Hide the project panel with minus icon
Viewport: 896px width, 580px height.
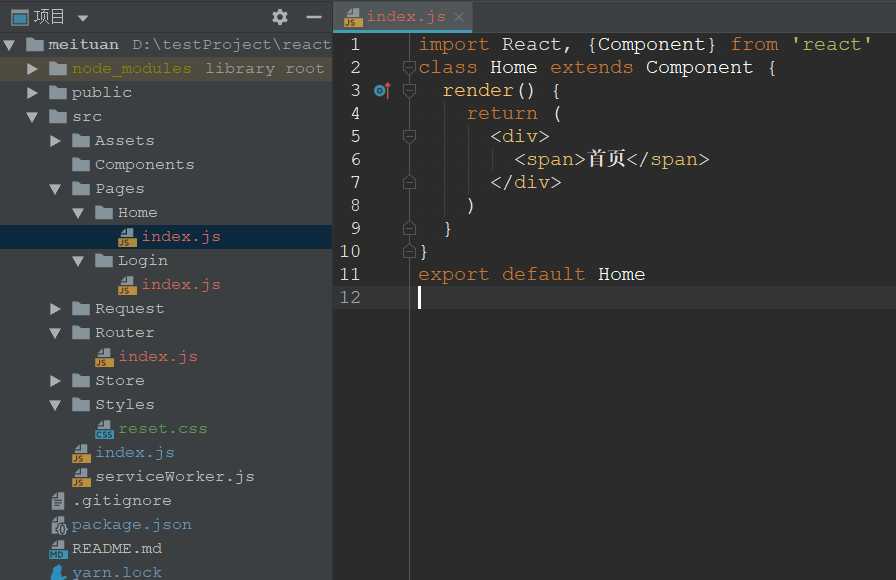[314, 17]
